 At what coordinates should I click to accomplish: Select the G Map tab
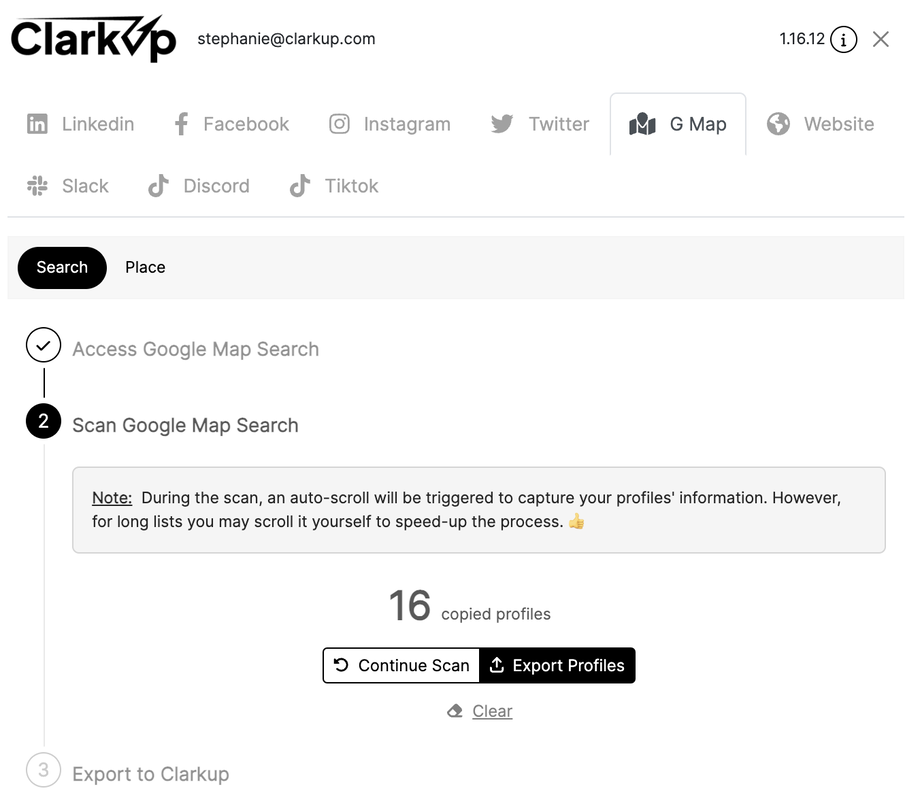678,124
